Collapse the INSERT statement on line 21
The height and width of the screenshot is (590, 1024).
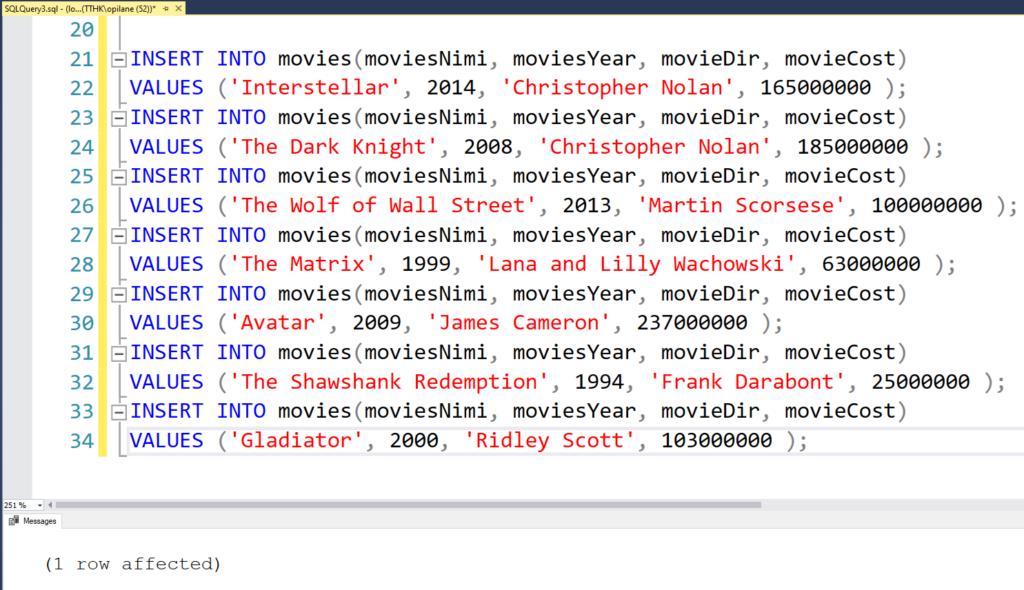119,59
